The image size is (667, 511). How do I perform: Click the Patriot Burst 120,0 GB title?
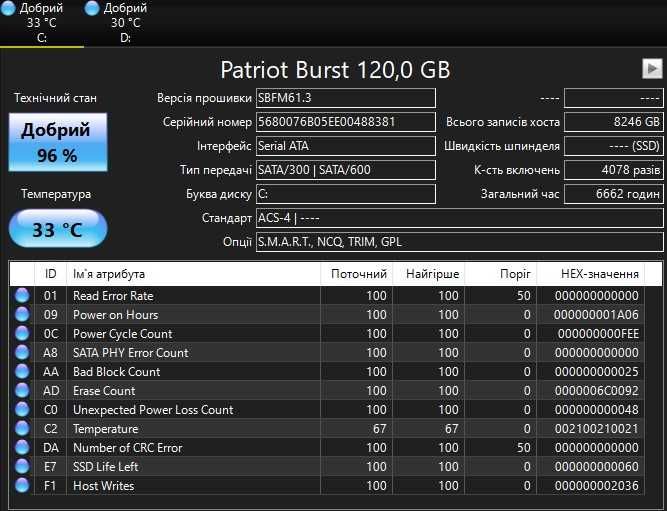point(335,69)
